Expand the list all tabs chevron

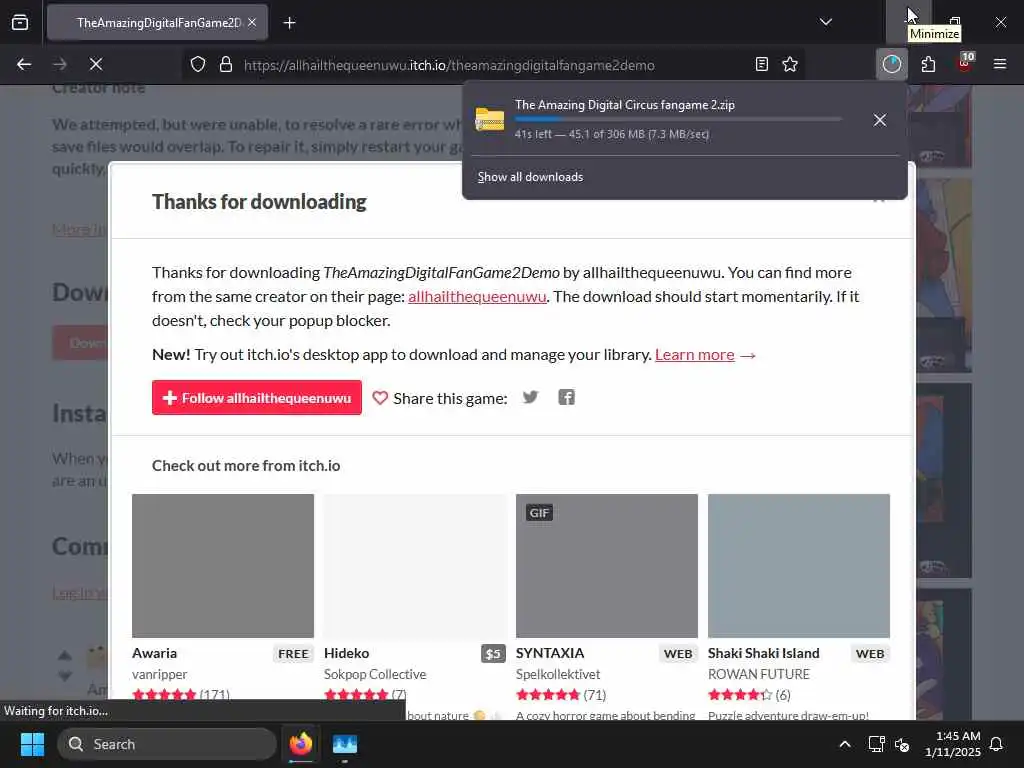(x=825, y=22)
